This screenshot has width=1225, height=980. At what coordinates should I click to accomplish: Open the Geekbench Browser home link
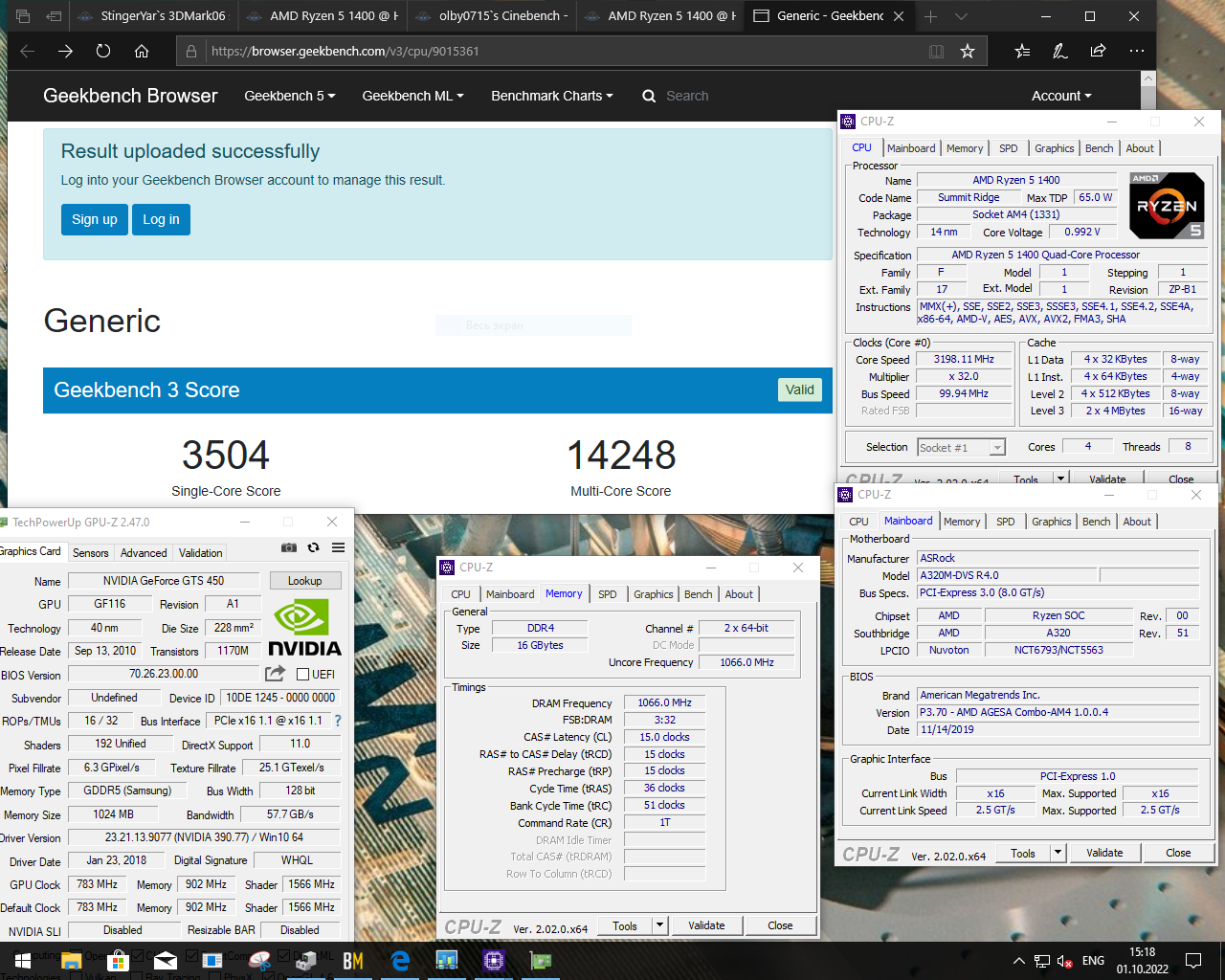coord(130,96)
